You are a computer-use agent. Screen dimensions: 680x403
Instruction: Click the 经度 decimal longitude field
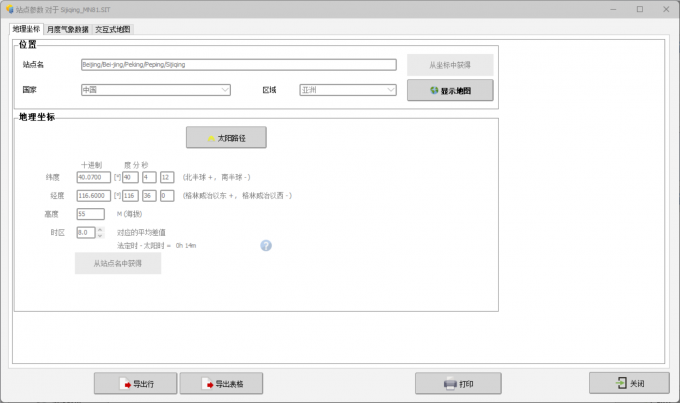pyautogui.click(x=93, y=195)
